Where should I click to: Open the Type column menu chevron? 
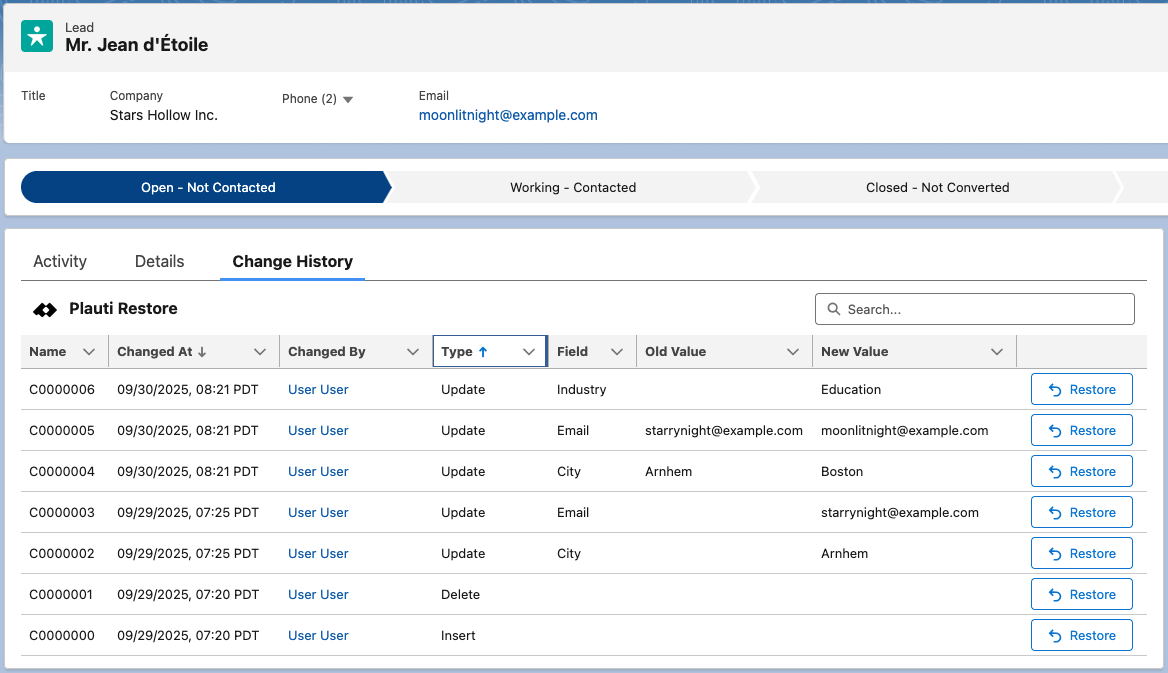click(x=529, y=352)
